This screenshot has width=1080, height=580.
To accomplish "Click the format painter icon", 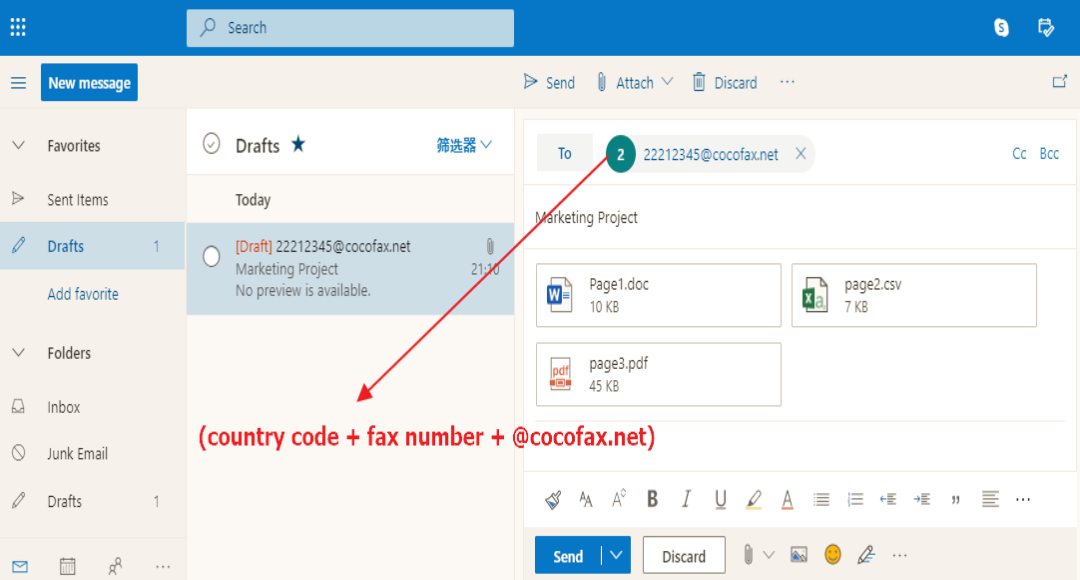I will click(553, 499).
